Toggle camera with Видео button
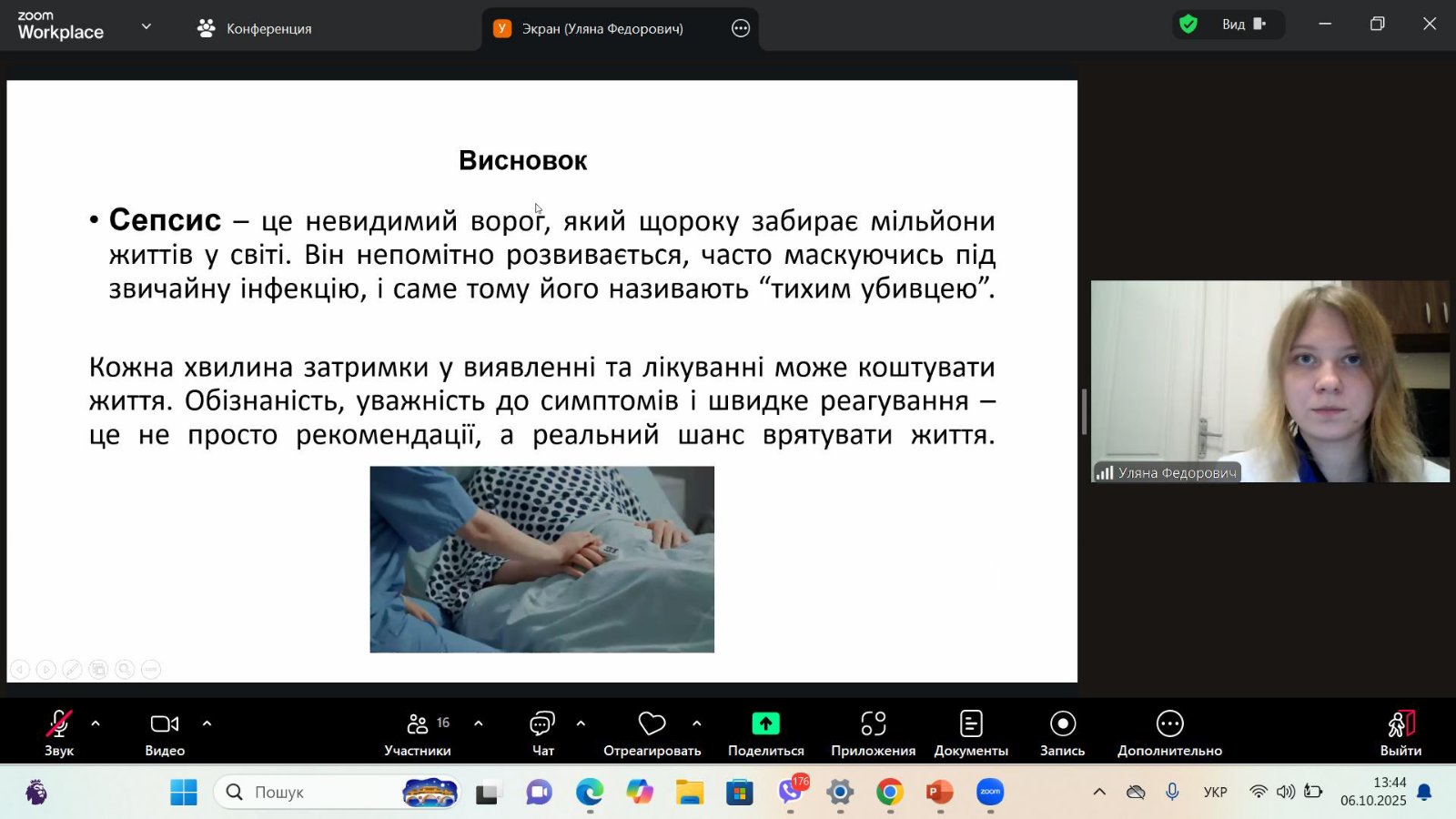The width and height of the screenshot is (1456, 819). (x=165, y=732)
